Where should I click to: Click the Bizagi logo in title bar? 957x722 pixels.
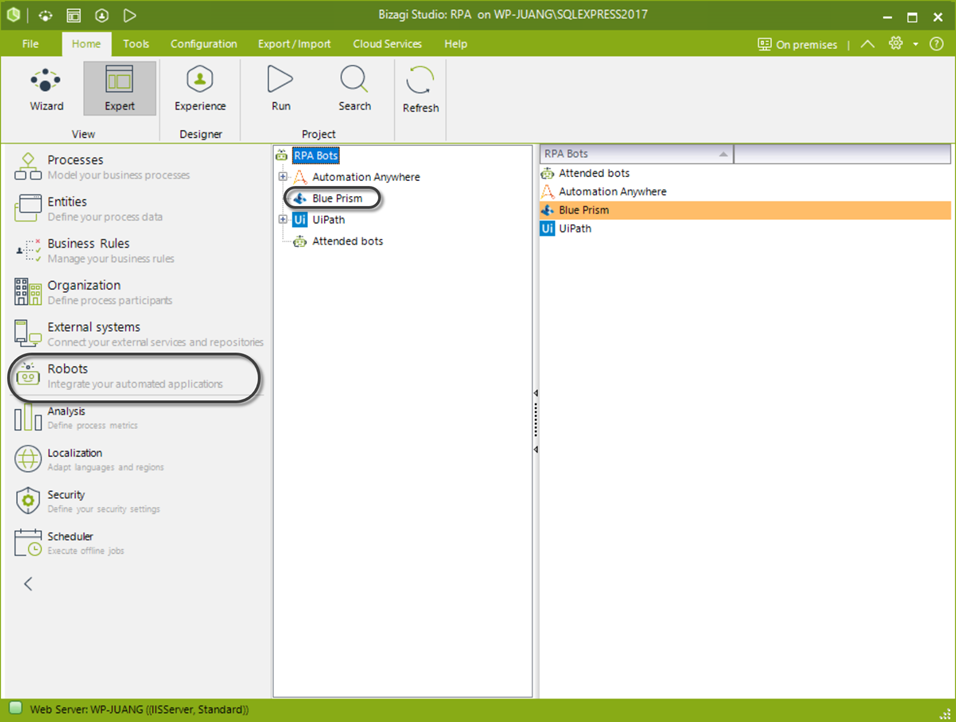(x=13, y=15)
